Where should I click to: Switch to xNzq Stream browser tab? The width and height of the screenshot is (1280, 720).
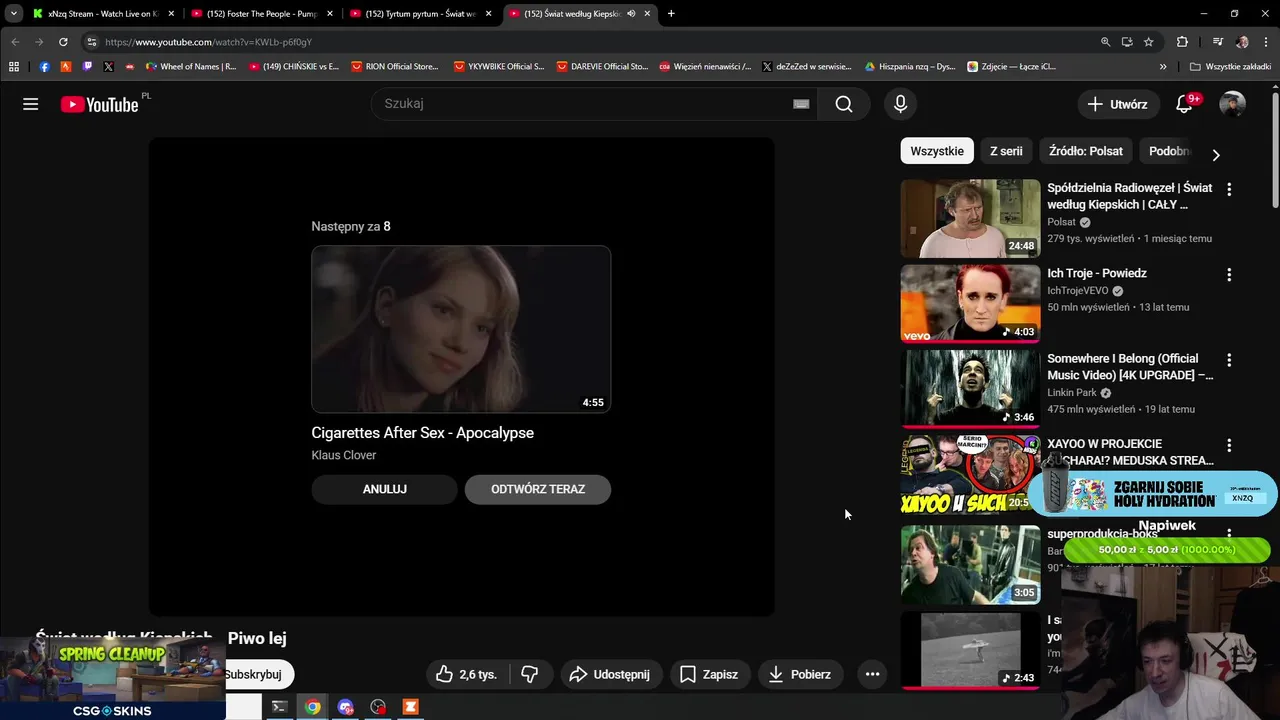click(103, 14)
